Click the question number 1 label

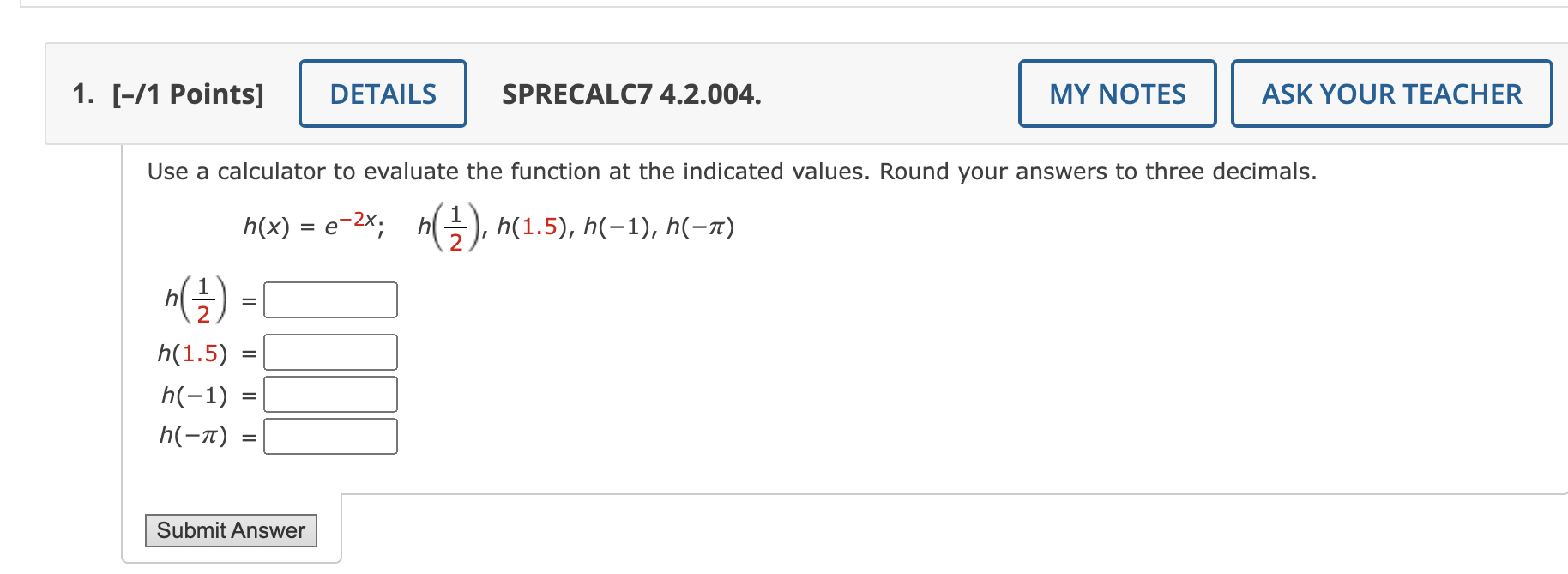coord(83,94)
